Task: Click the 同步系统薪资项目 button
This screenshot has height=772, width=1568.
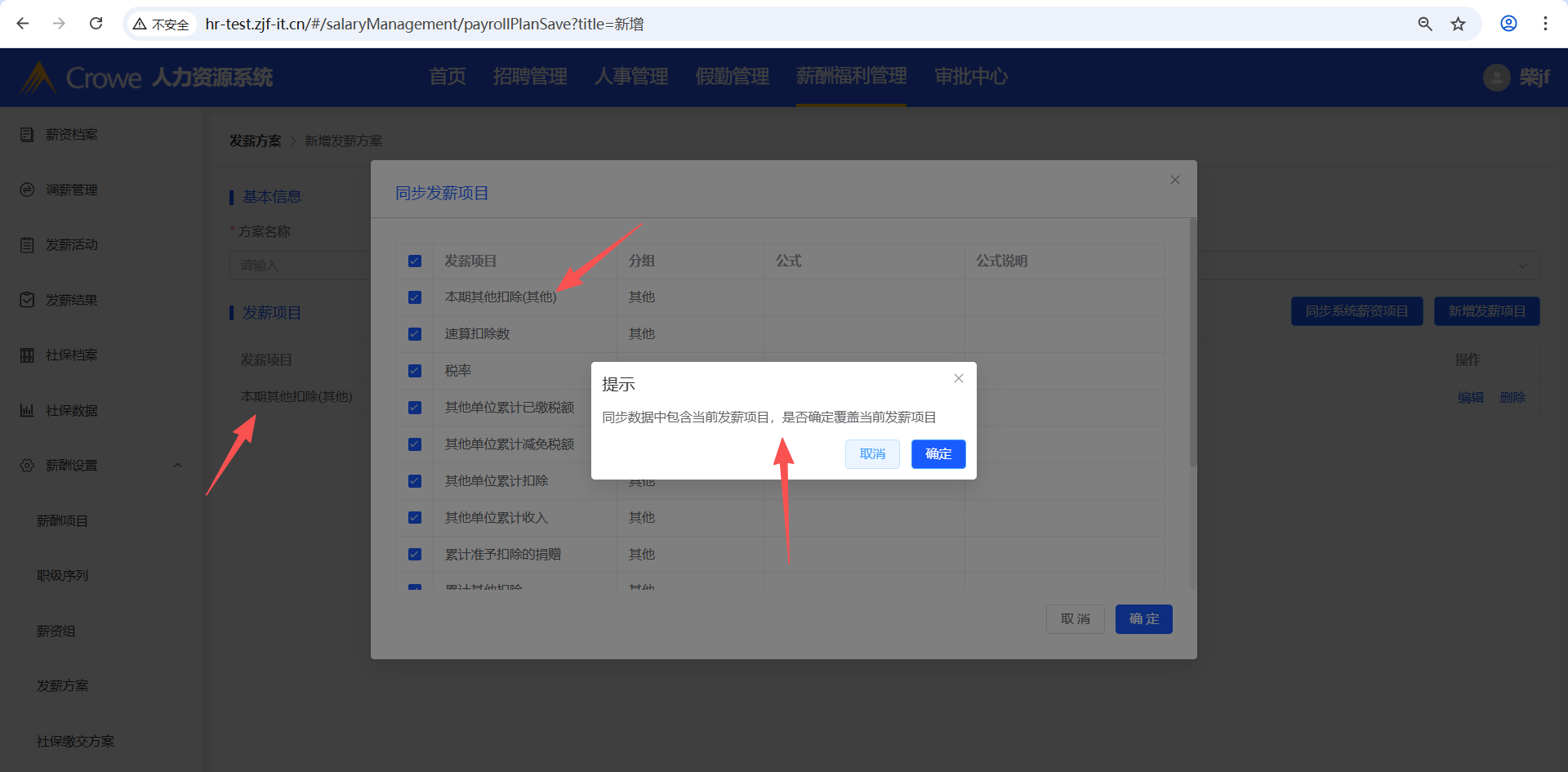Action: pos(1356,311)
